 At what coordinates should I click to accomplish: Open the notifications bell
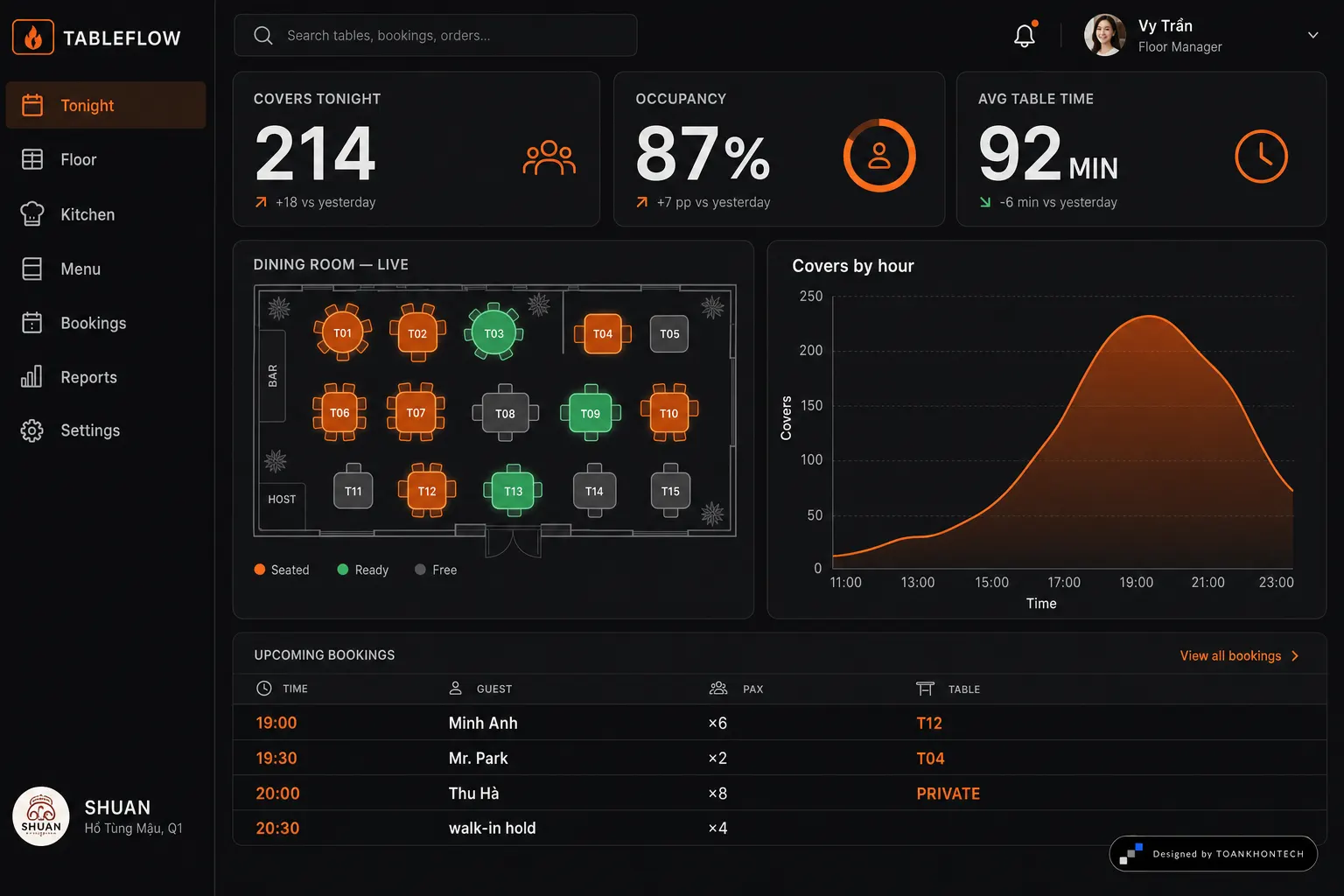pos(1025,35)
